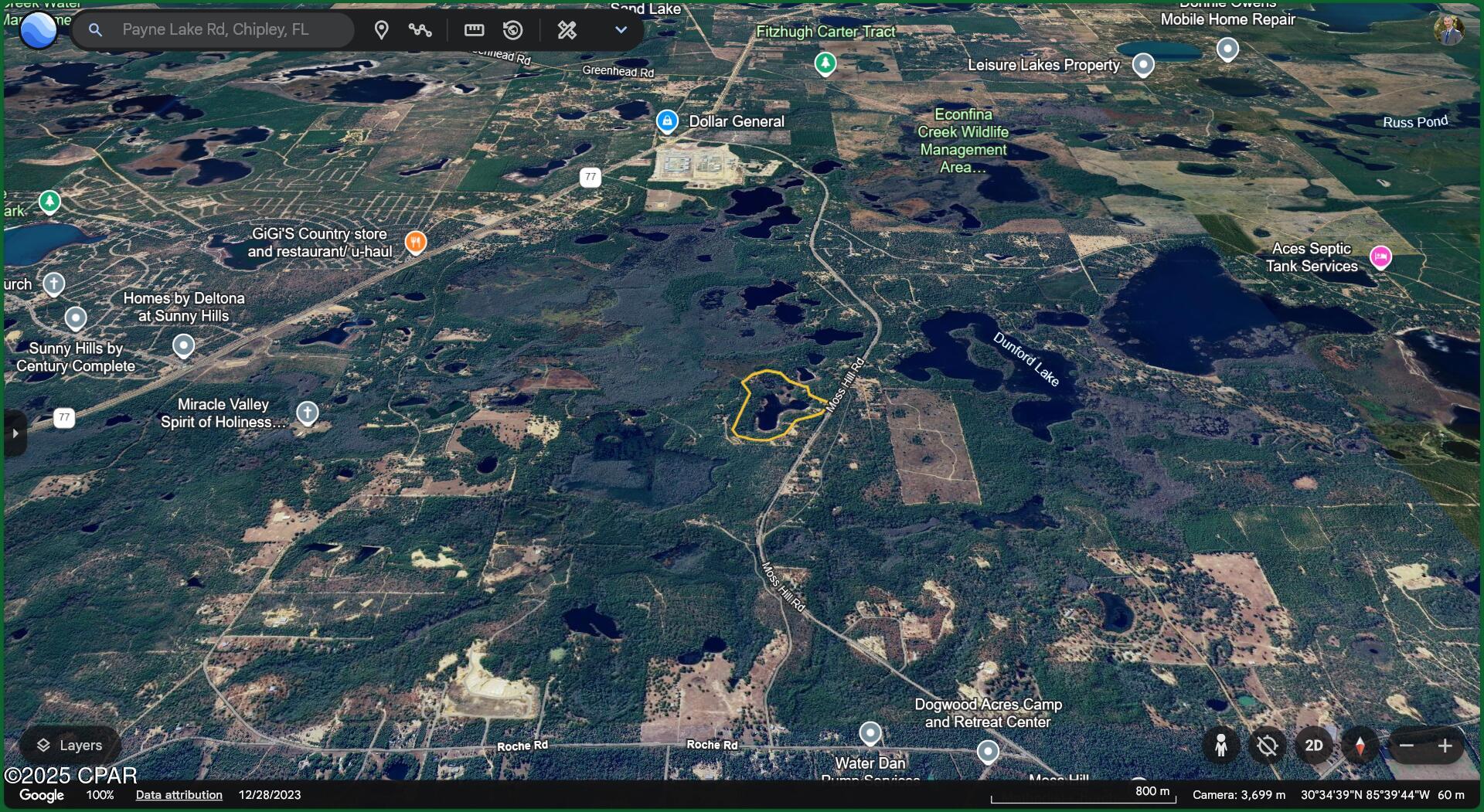Expand the toolbar chevron for more tools
Image resolution: width=1484 pixels, height=812 pixels.
621,30
